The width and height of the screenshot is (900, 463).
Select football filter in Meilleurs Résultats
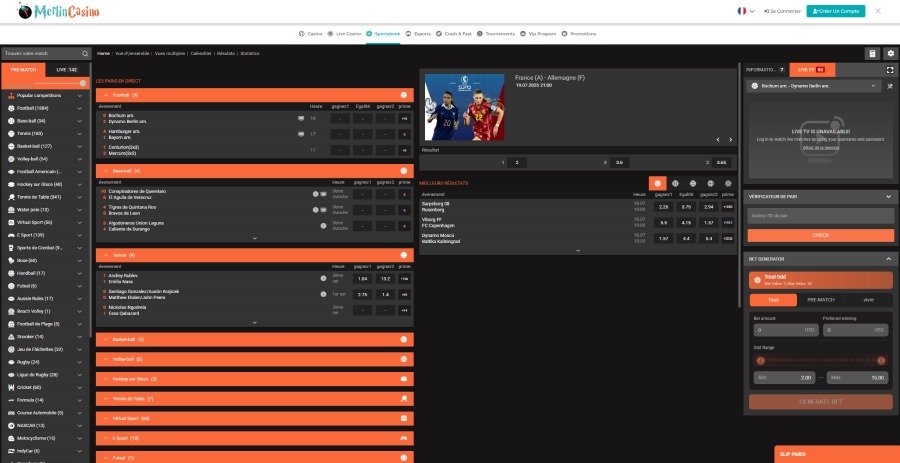point(657,184)
